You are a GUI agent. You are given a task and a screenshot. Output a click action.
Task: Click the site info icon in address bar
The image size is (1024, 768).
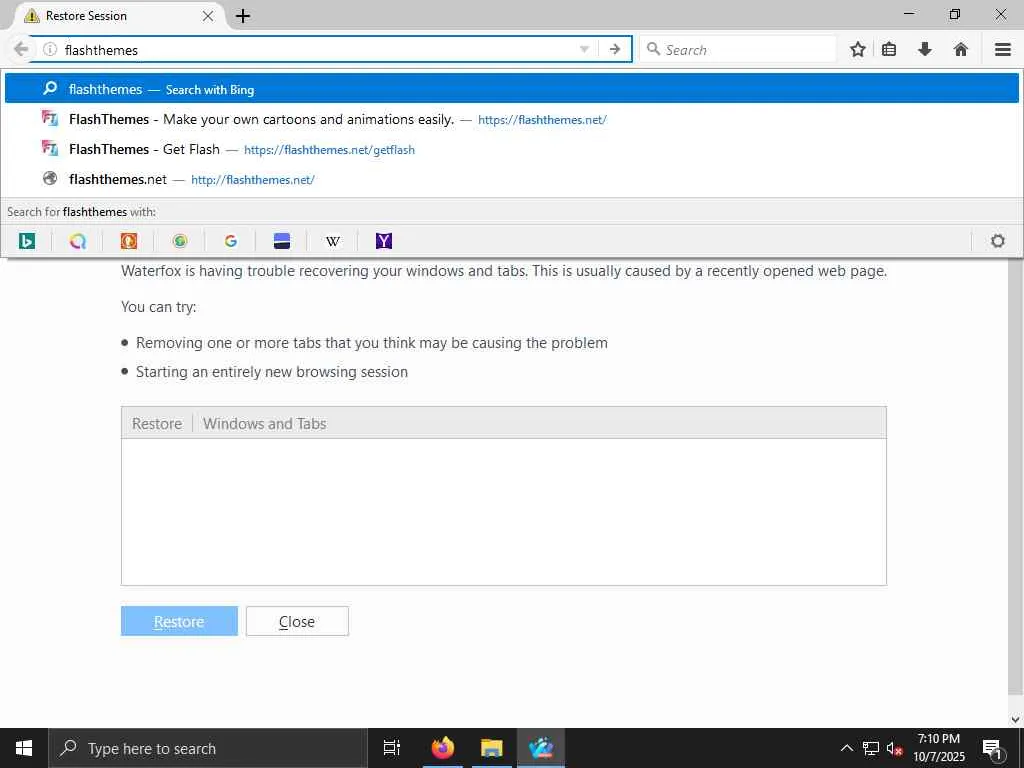click(x=50, y=50)
